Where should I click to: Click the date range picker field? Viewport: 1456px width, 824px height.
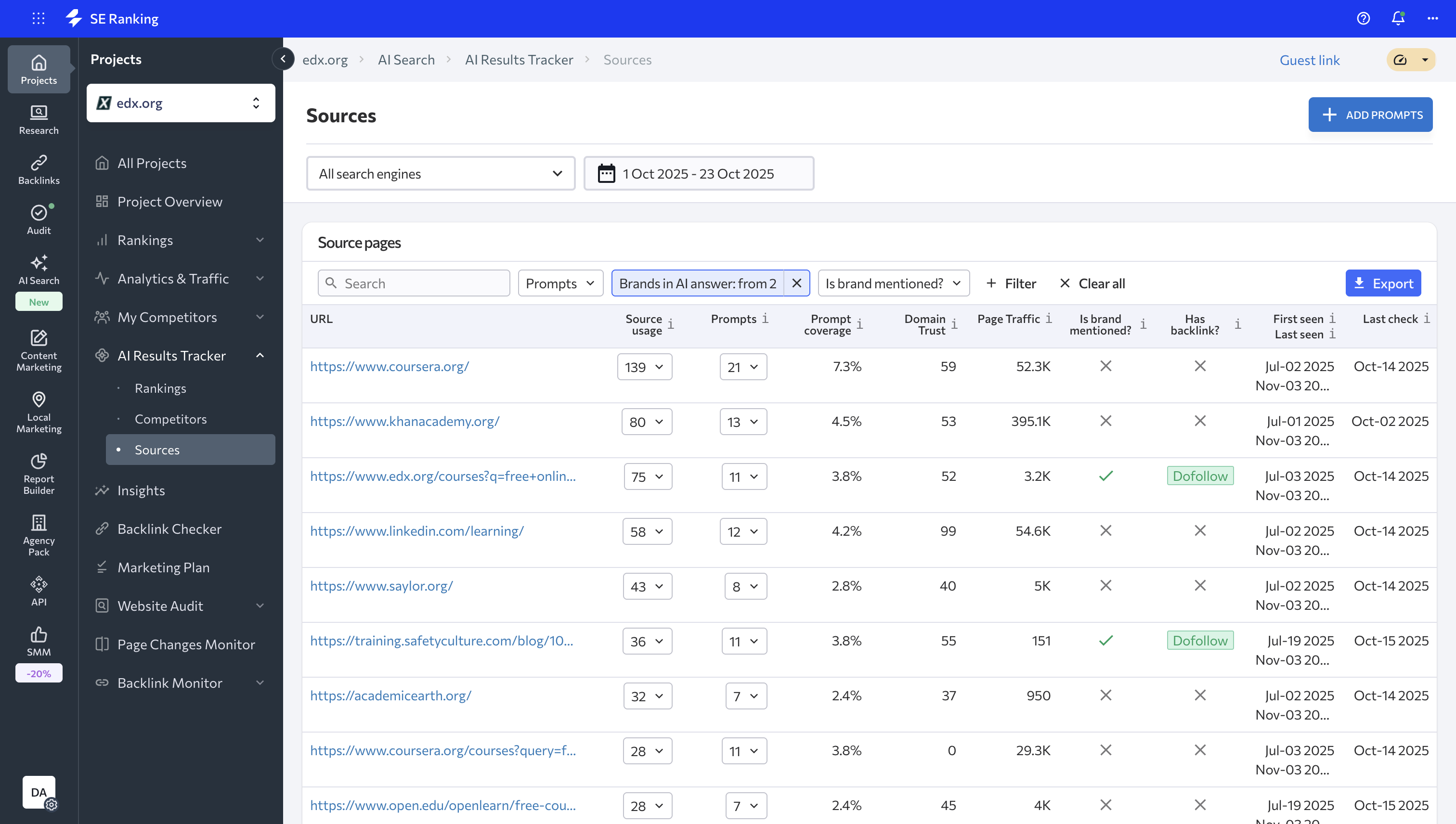point(698,173)
